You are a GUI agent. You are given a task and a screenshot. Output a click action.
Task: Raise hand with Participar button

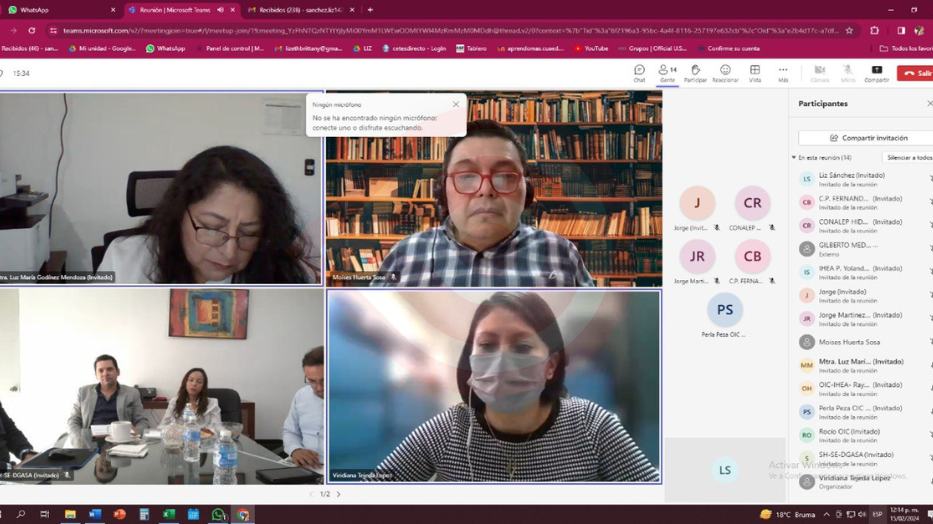pos(695,73)
